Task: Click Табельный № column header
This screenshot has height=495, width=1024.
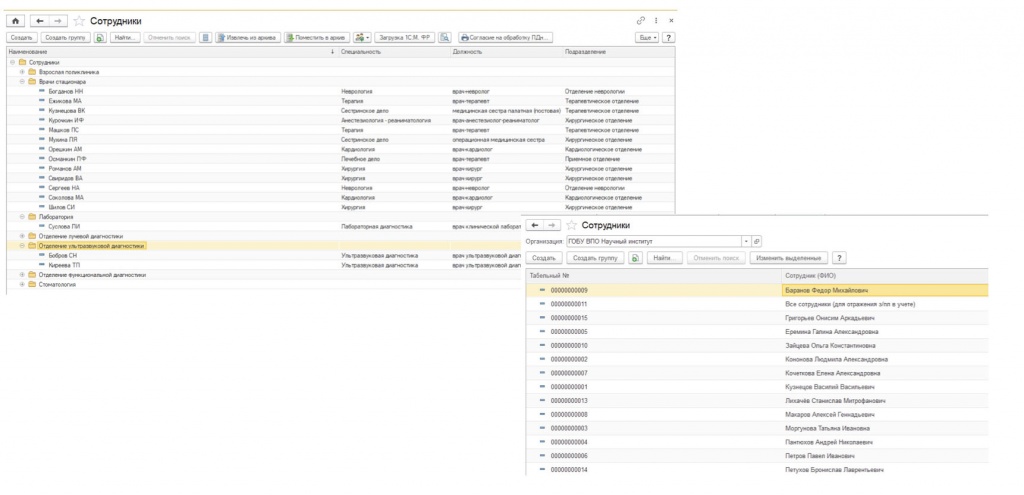Action: (x=653, y=276)
